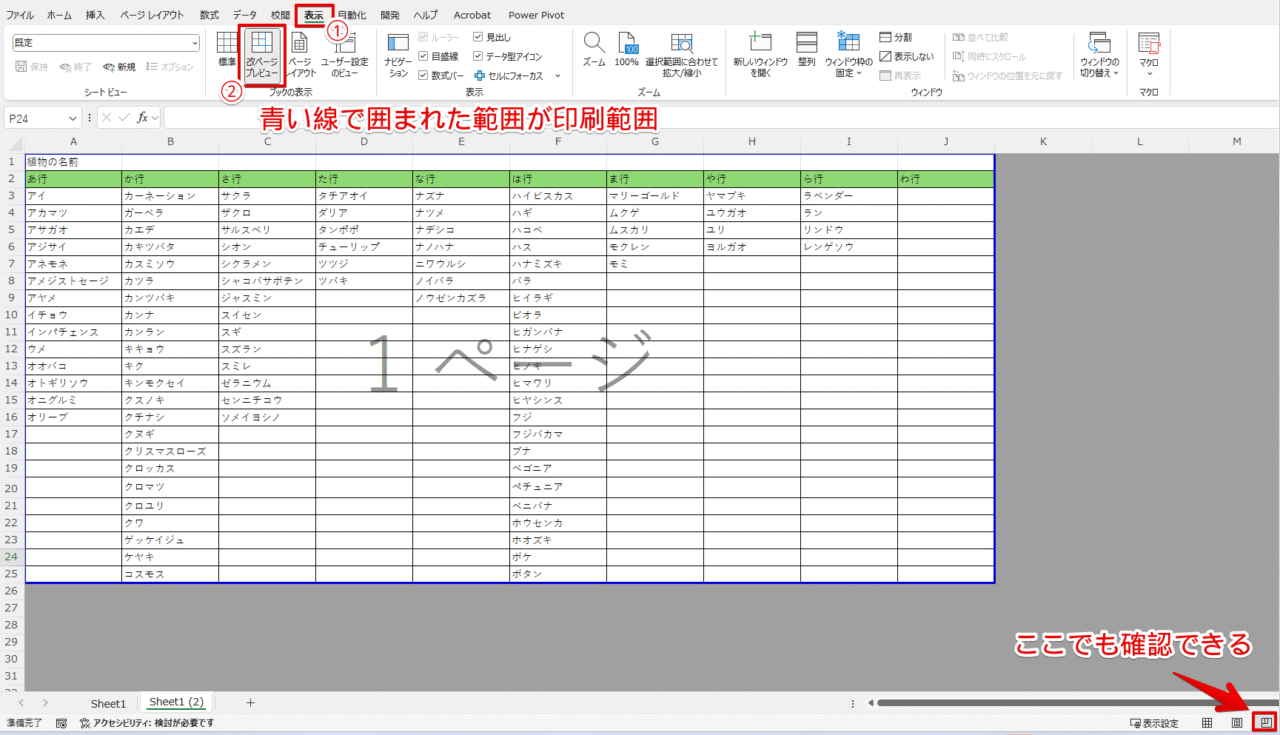This screenshot has height=735, width=1280.
Task: Click the Name Box showing P24
Action: pyautogui.click(x=40, y=118)
